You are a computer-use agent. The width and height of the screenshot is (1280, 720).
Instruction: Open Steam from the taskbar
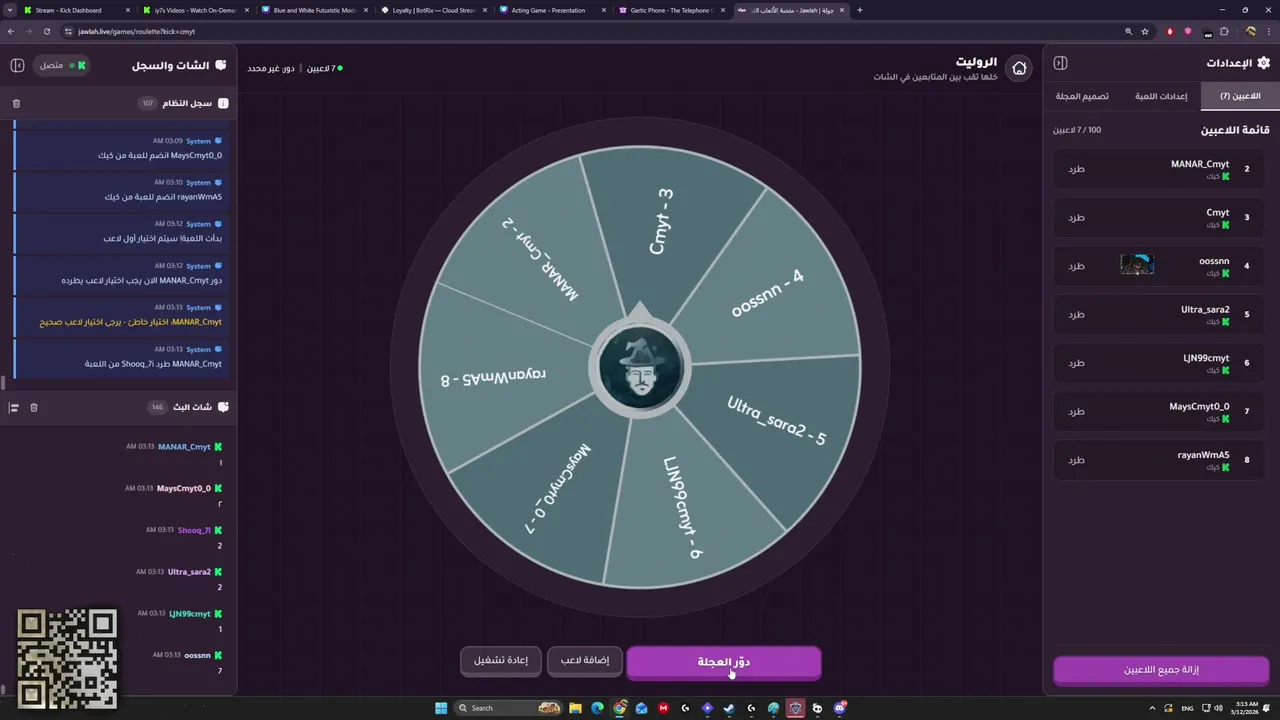click(729, 708)
